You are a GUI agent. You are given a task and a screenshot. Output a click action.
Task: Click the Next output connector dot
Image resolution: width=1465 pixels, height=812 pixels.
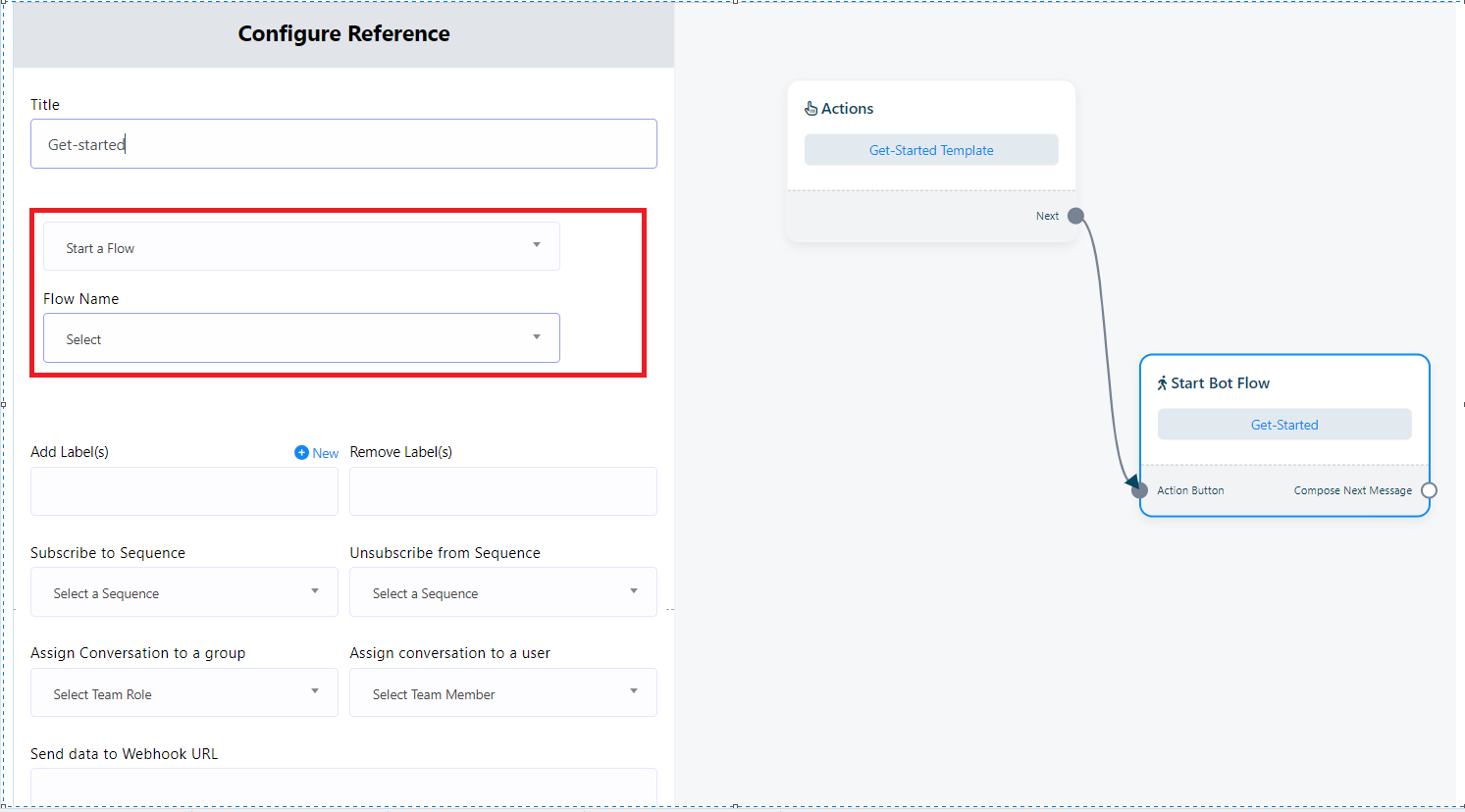(1075, 216)
